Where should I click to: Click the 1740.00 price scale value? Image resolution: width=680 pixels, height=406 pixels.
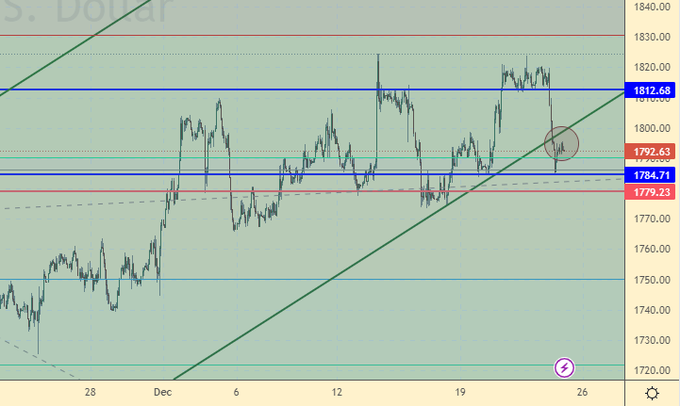651,310
